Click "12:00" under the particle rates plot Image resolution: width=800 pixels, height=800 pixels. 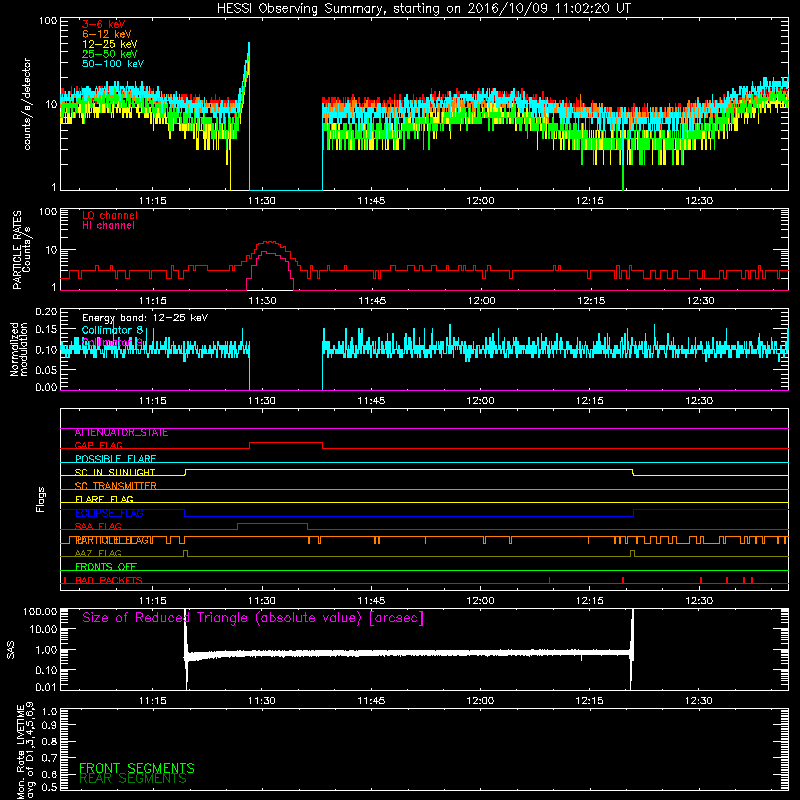(x=481, y=301)
